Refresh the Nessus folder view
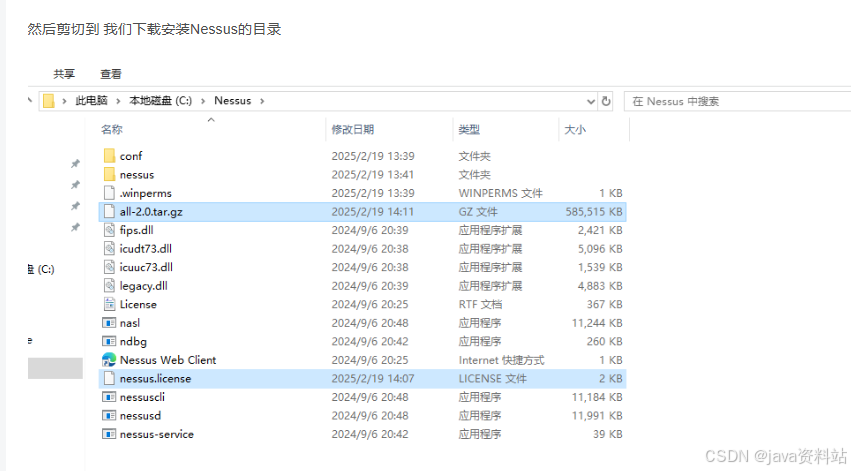 (606, 101)
